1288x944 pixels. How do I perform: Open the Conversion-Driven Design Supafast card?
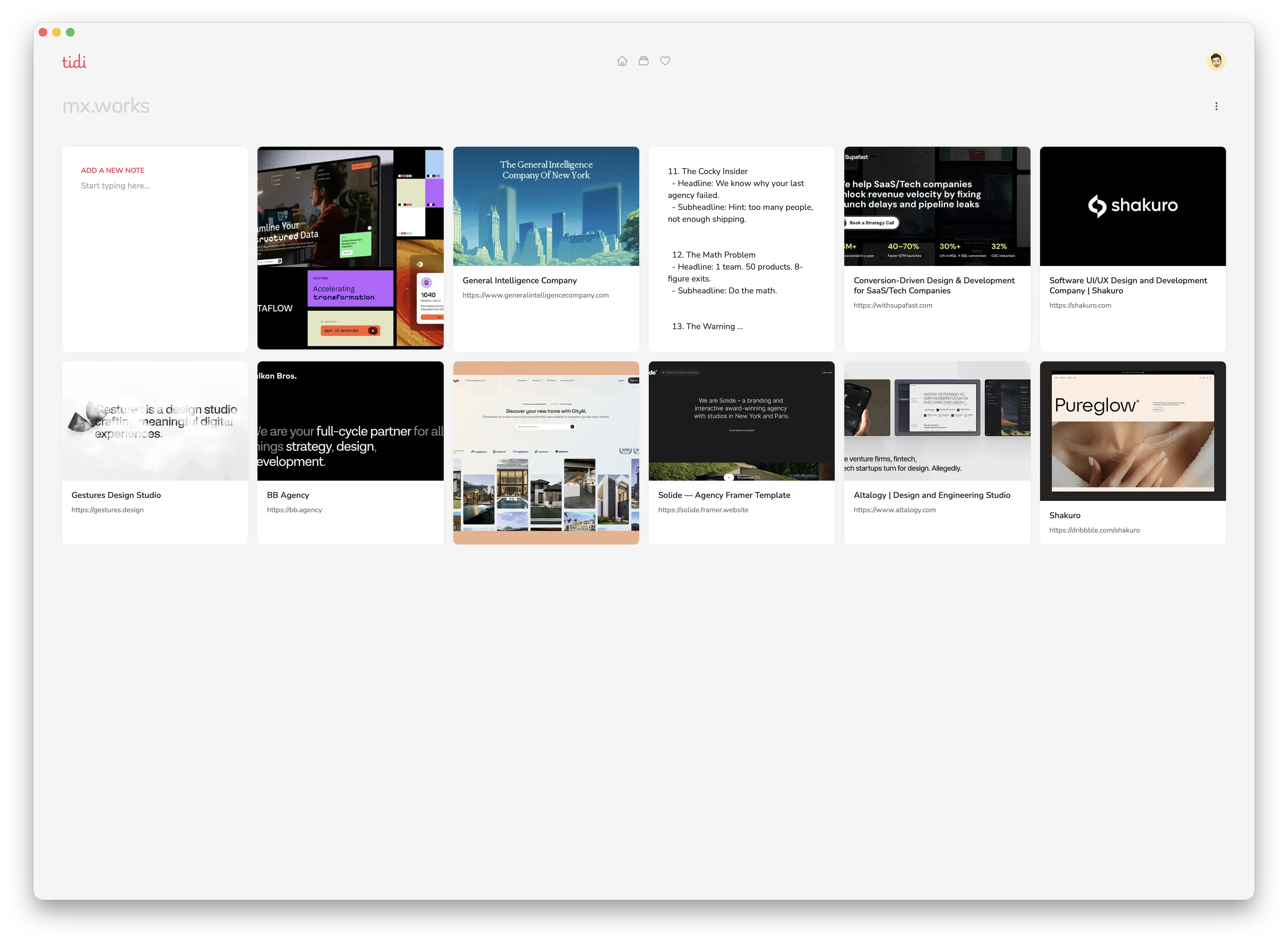(937, 249)
